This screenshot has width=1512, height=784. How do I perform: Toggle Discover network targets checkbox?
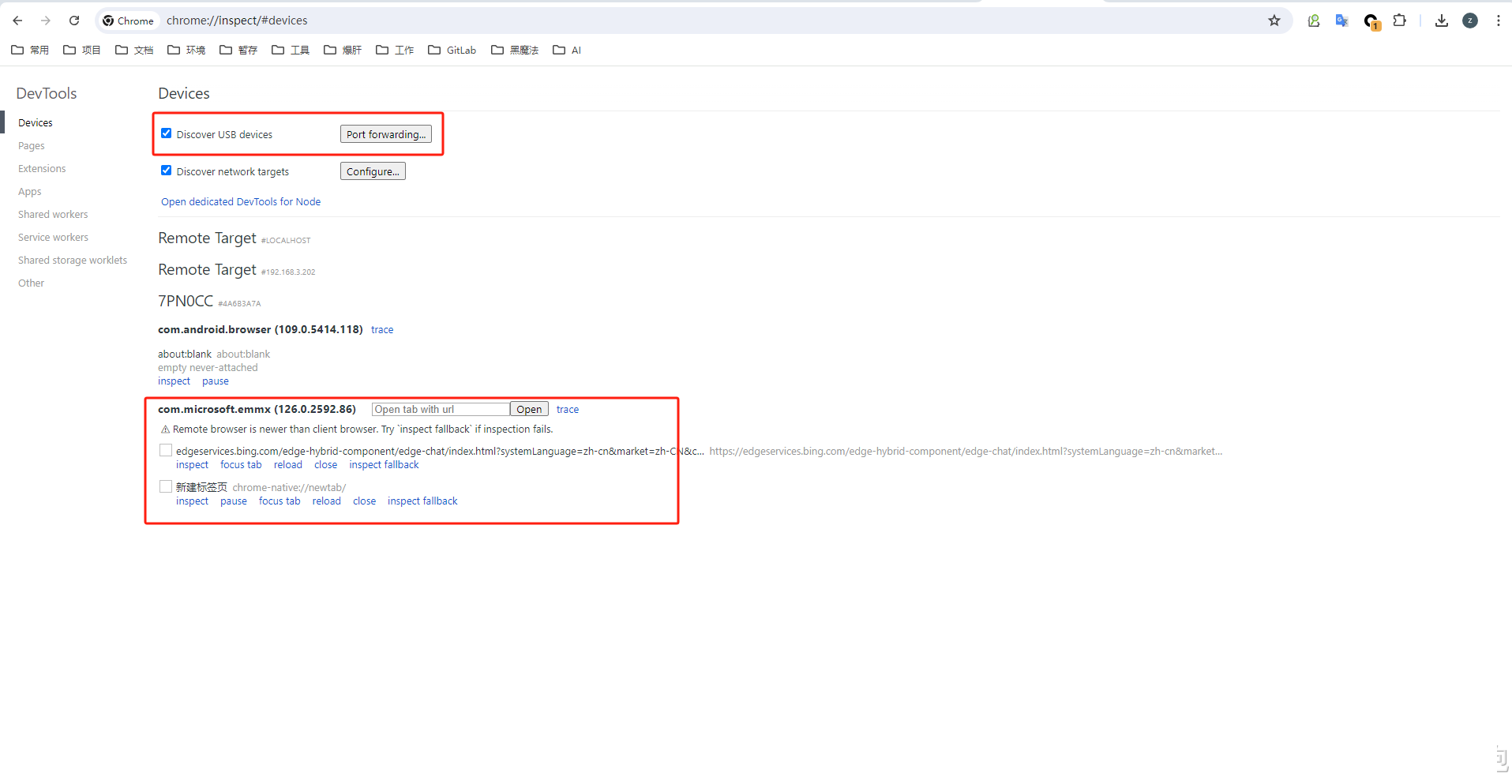click(167, 171)
